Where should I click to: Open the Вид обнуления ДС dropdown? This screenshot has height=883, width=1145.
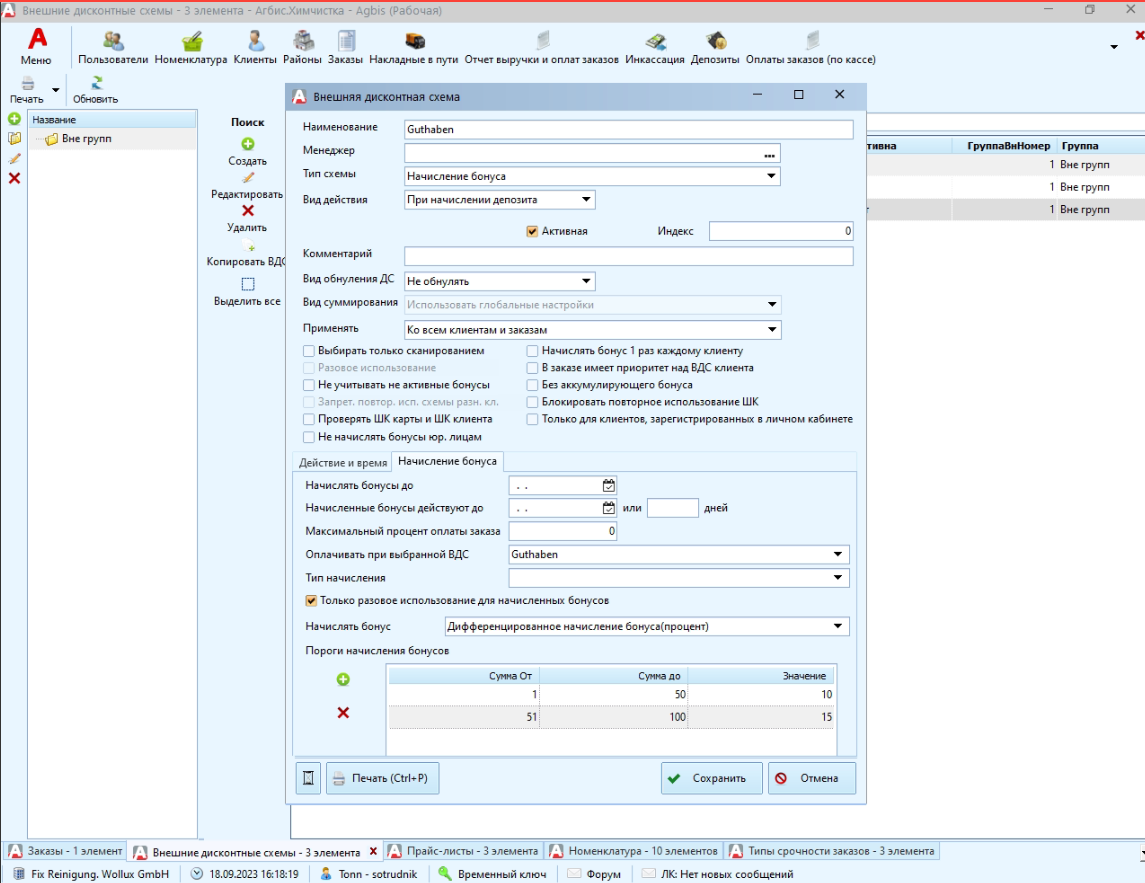(586, 282)
